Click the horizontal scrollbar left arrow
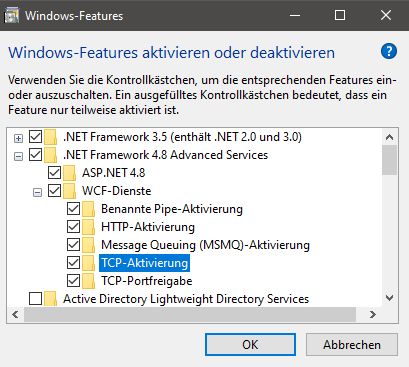 15,314
